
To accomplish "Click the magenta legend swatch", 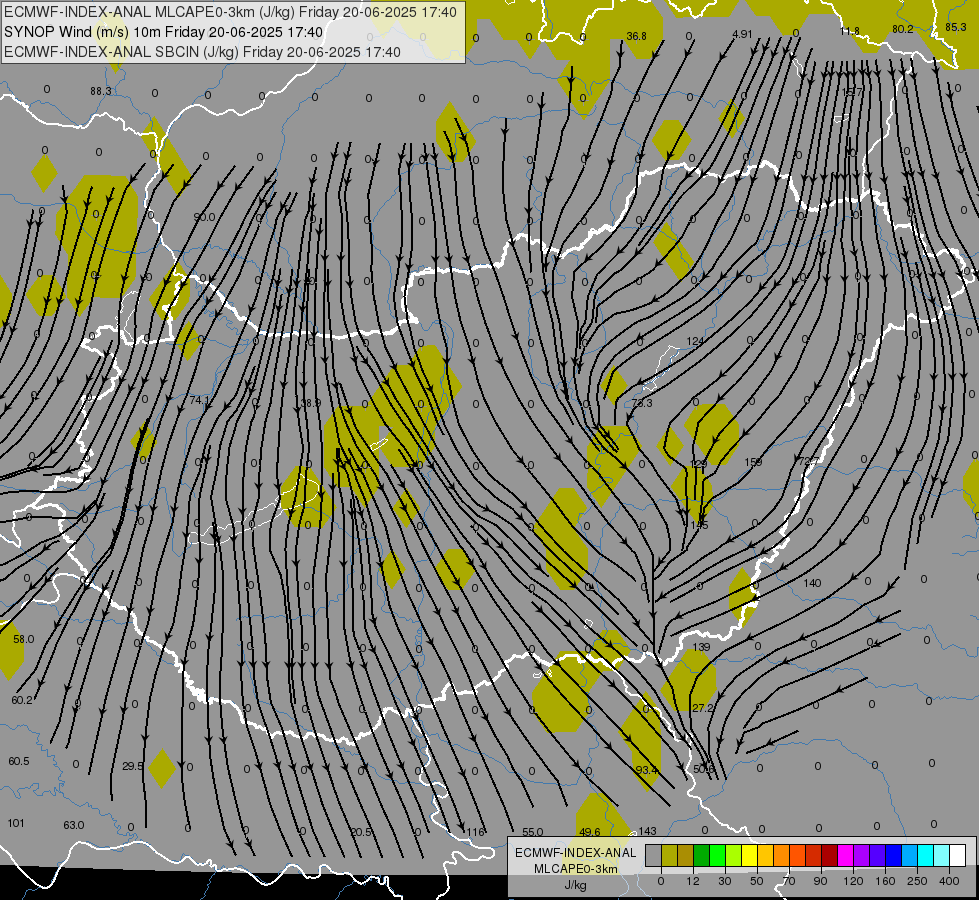I will [x=846, y=856].
